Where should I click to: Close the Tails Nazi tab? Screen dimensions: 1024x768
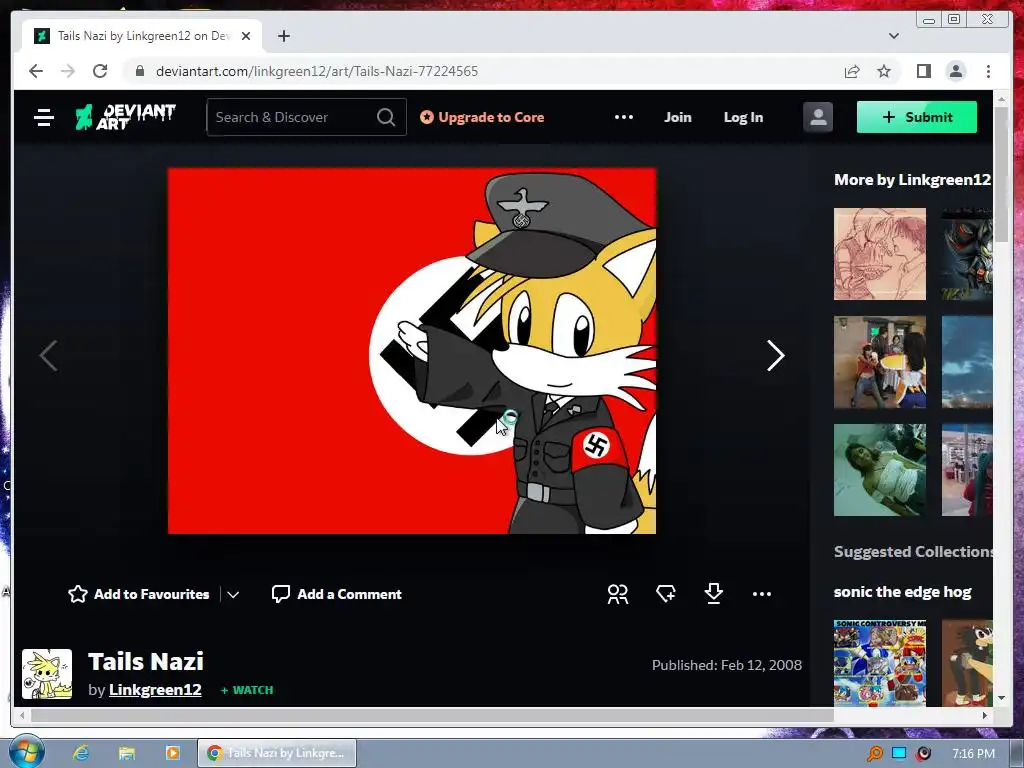coord(246,36)
